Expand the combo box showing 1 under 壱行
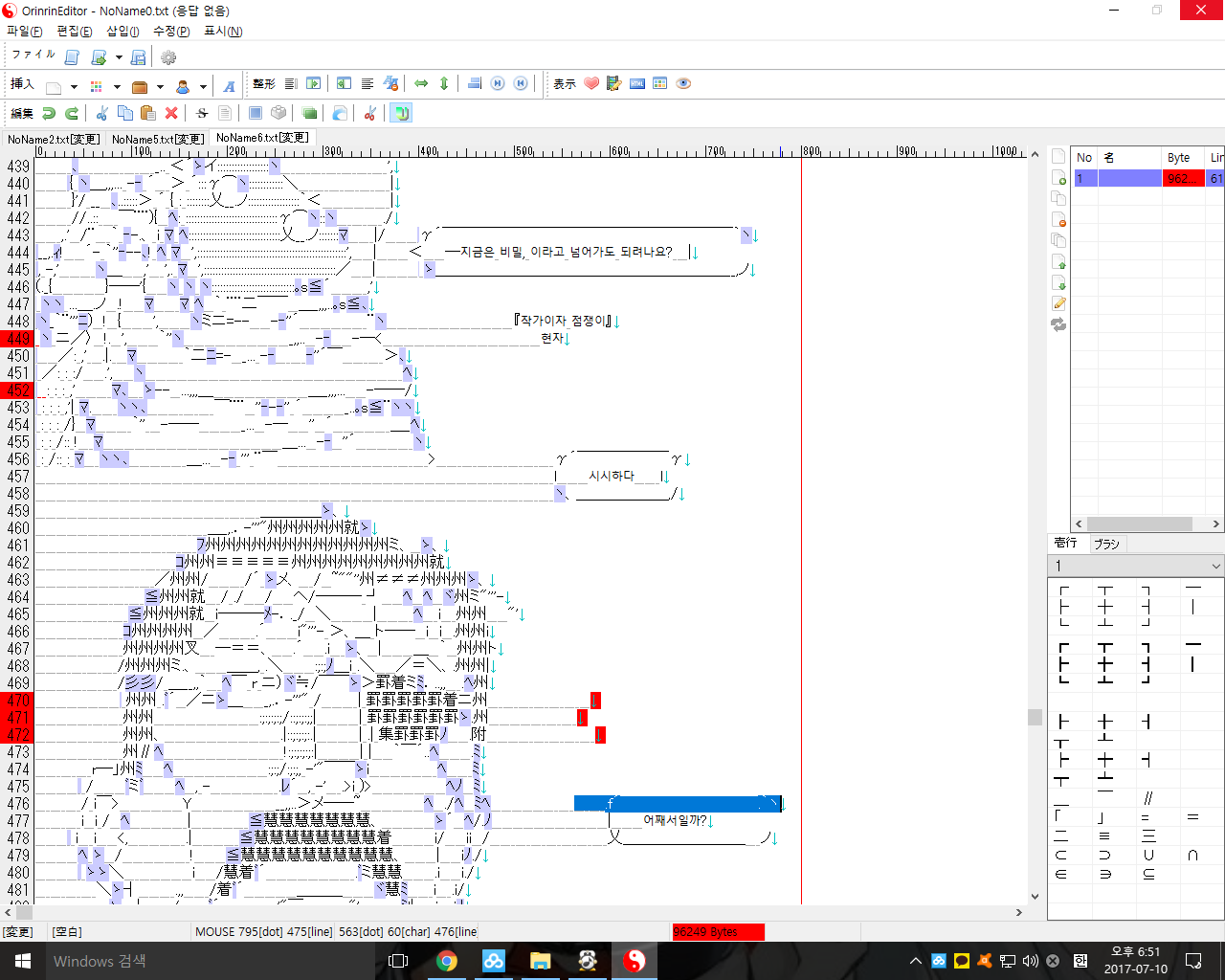The width and height of the screenshot is (1225, 980). point(1215,566)
